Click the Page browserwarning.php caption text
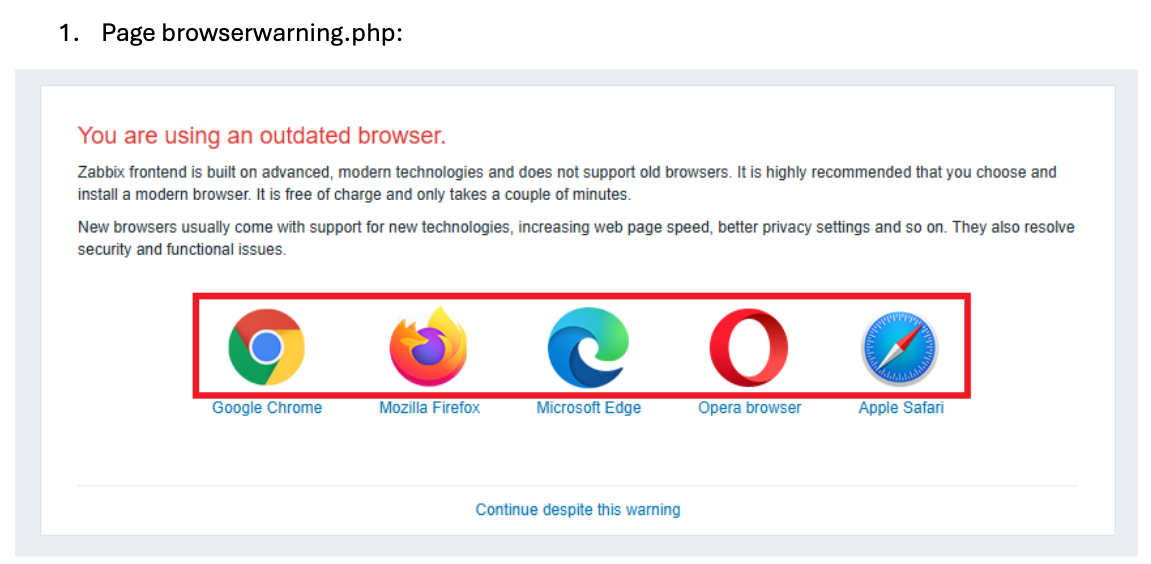 pyautogui.click(x=252, y=33)
